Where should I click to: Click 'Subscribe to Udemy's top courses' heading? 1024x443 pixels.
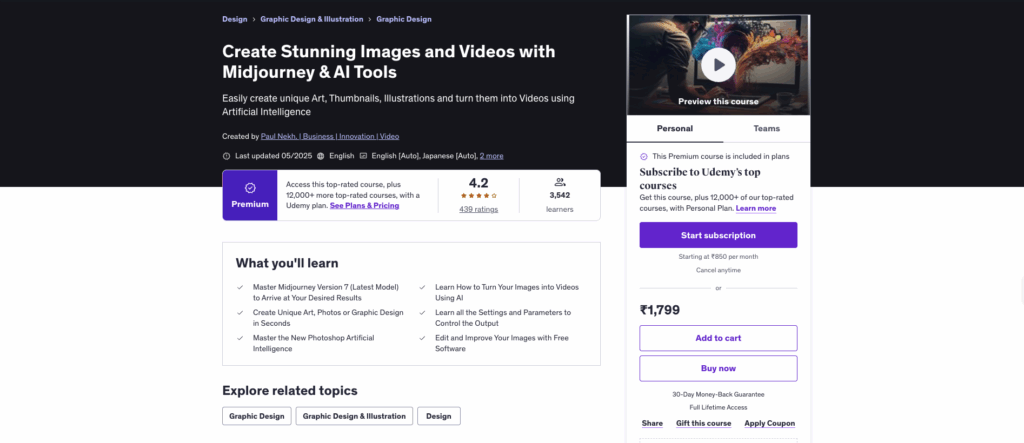tap(699, 179)
